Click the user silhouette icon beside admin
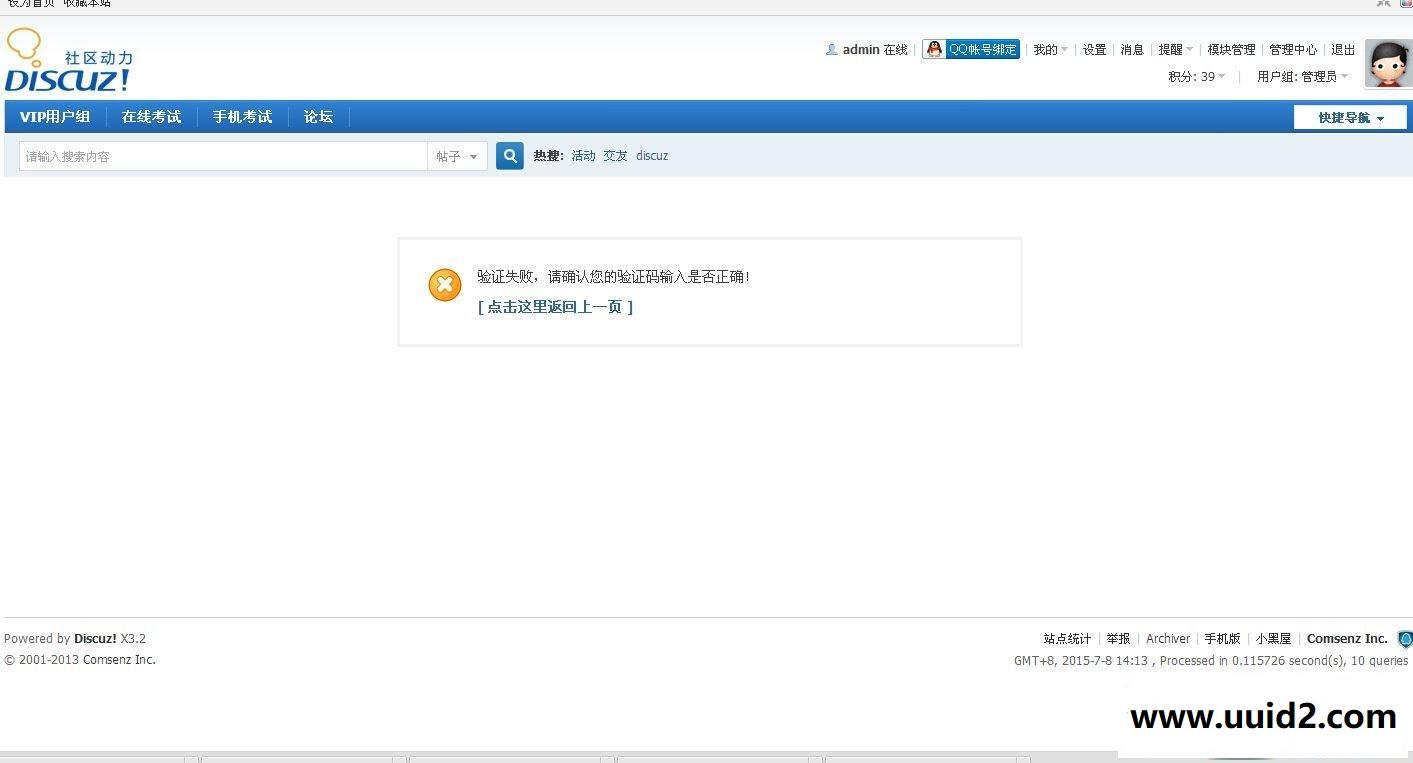The width and height of the screenshot is (1413, 763). pyautogui.click(x=830, y=48)
